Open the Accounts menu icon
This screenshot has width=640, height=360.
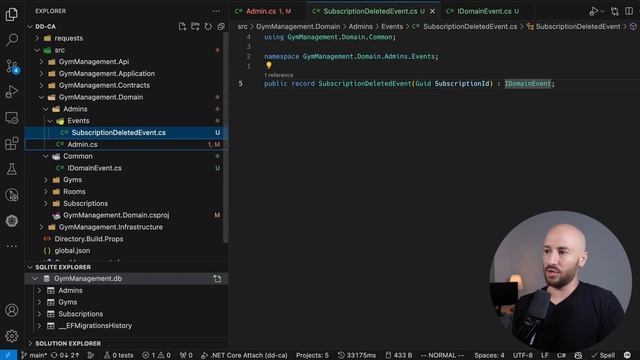click(x=11, y=310)
